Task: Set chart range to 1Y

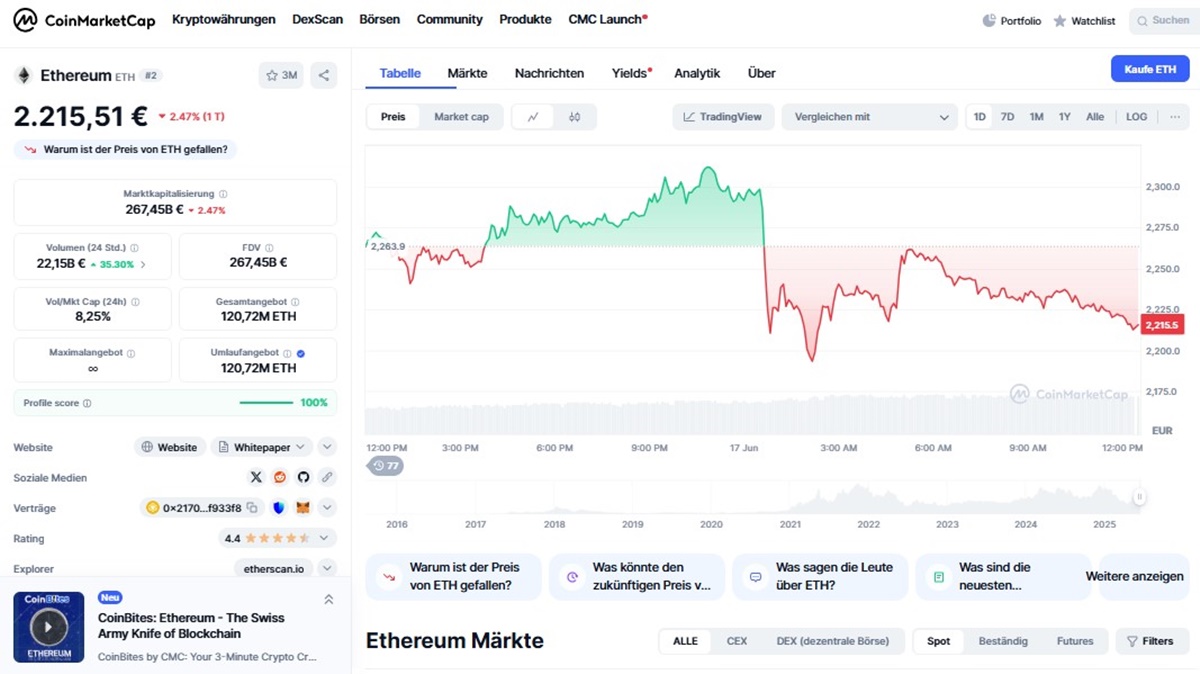Action: 1065,117
